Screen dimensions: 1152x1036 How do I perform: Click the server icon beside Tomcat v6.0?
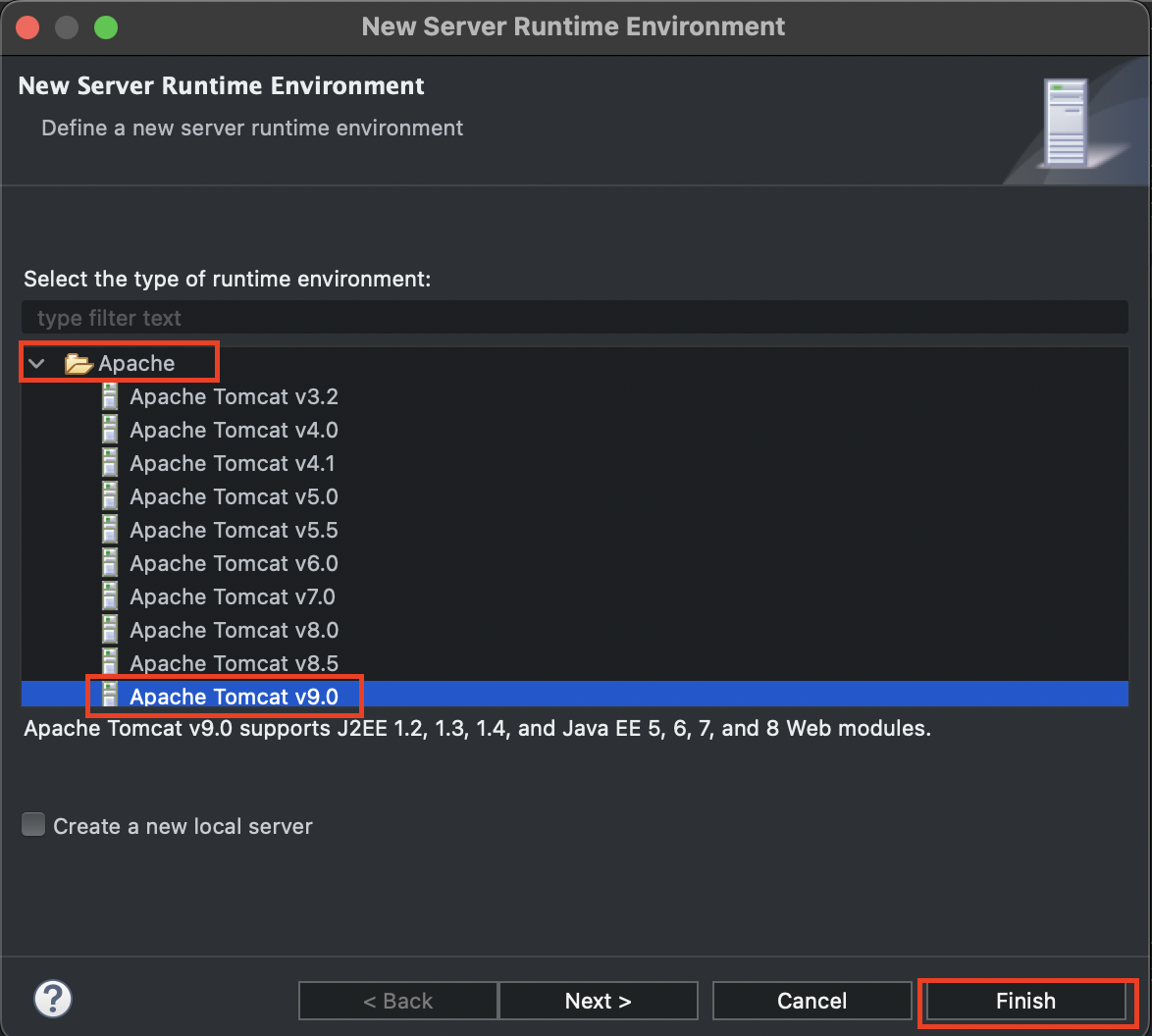pyautogui.click(x=110, y=563)
